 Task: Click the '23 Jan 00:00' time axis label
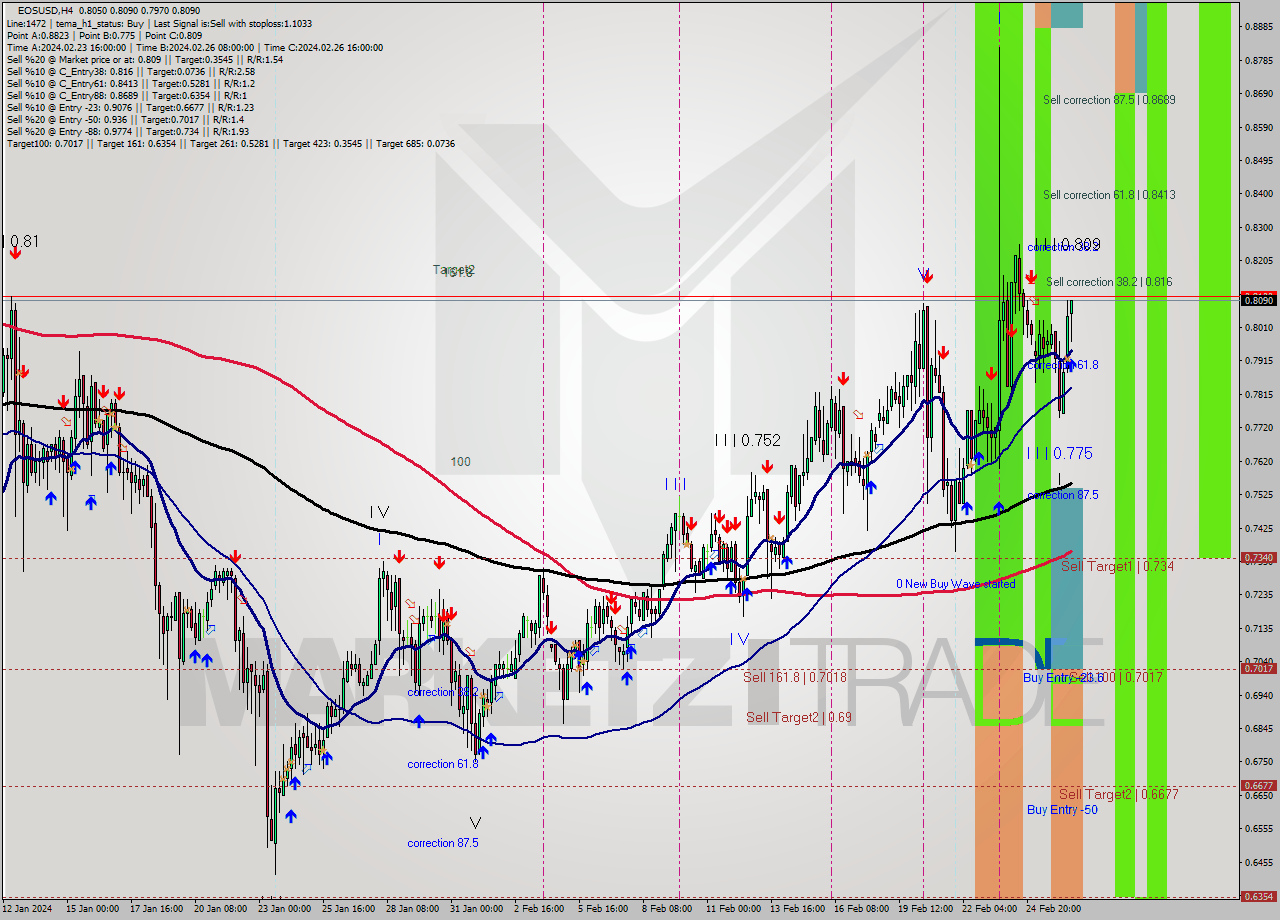284,910
